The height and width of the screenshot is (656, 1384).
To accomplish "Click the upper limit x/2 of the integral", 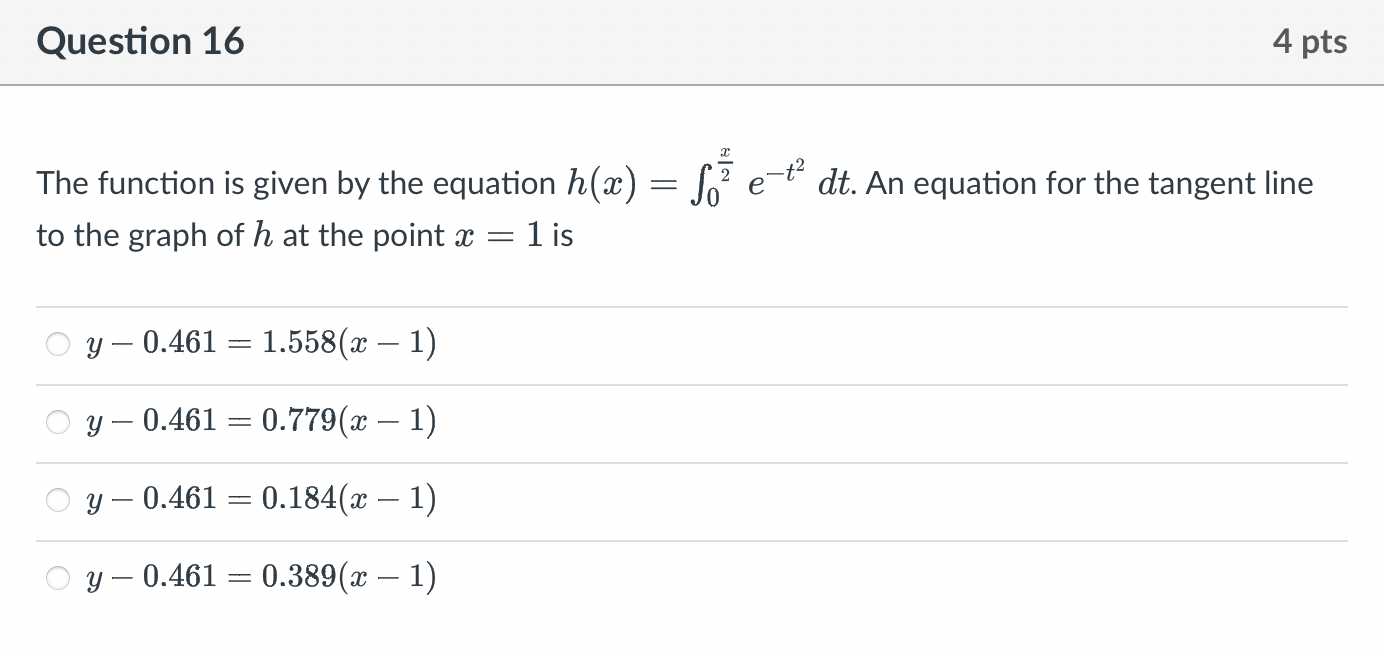I will click(724, 162).
